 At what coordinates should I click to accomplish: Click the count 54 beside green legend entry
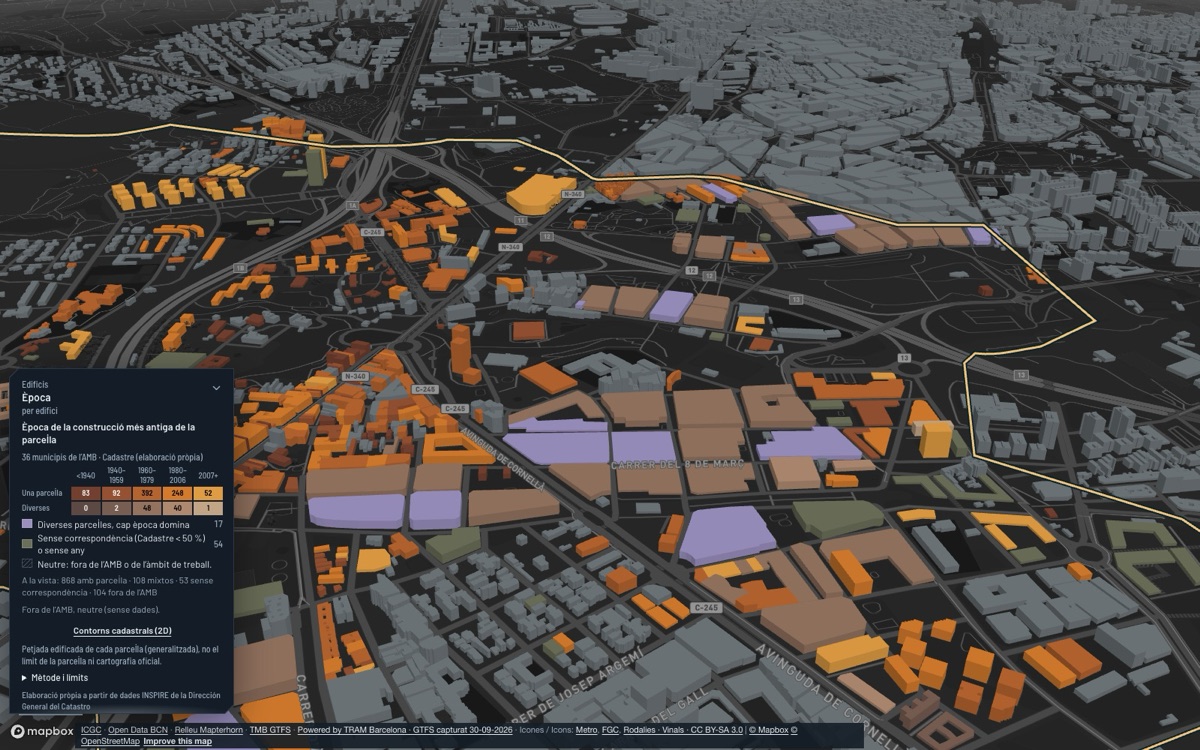[218, 543]
